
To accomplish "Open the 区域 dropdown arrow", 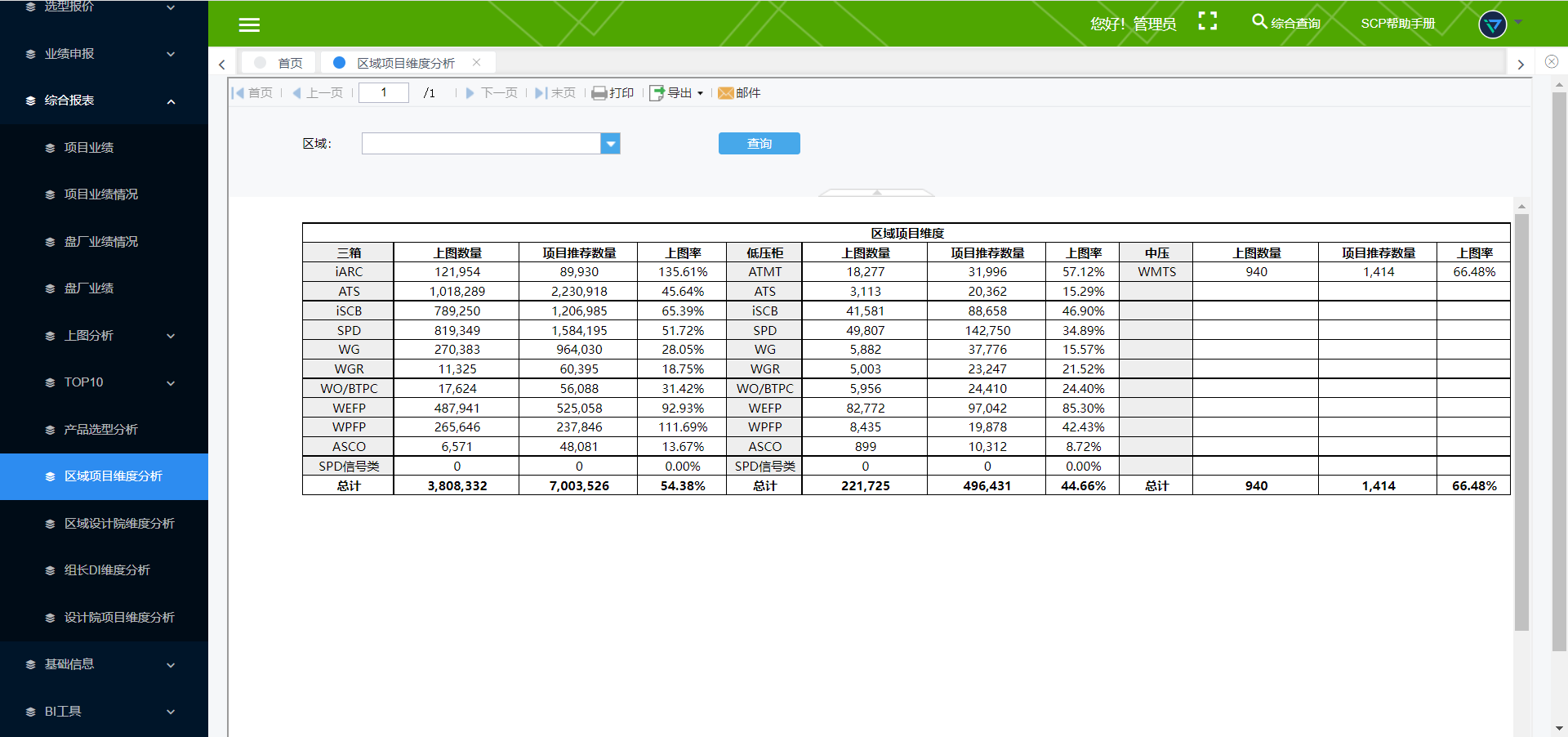I will point(610,144).
